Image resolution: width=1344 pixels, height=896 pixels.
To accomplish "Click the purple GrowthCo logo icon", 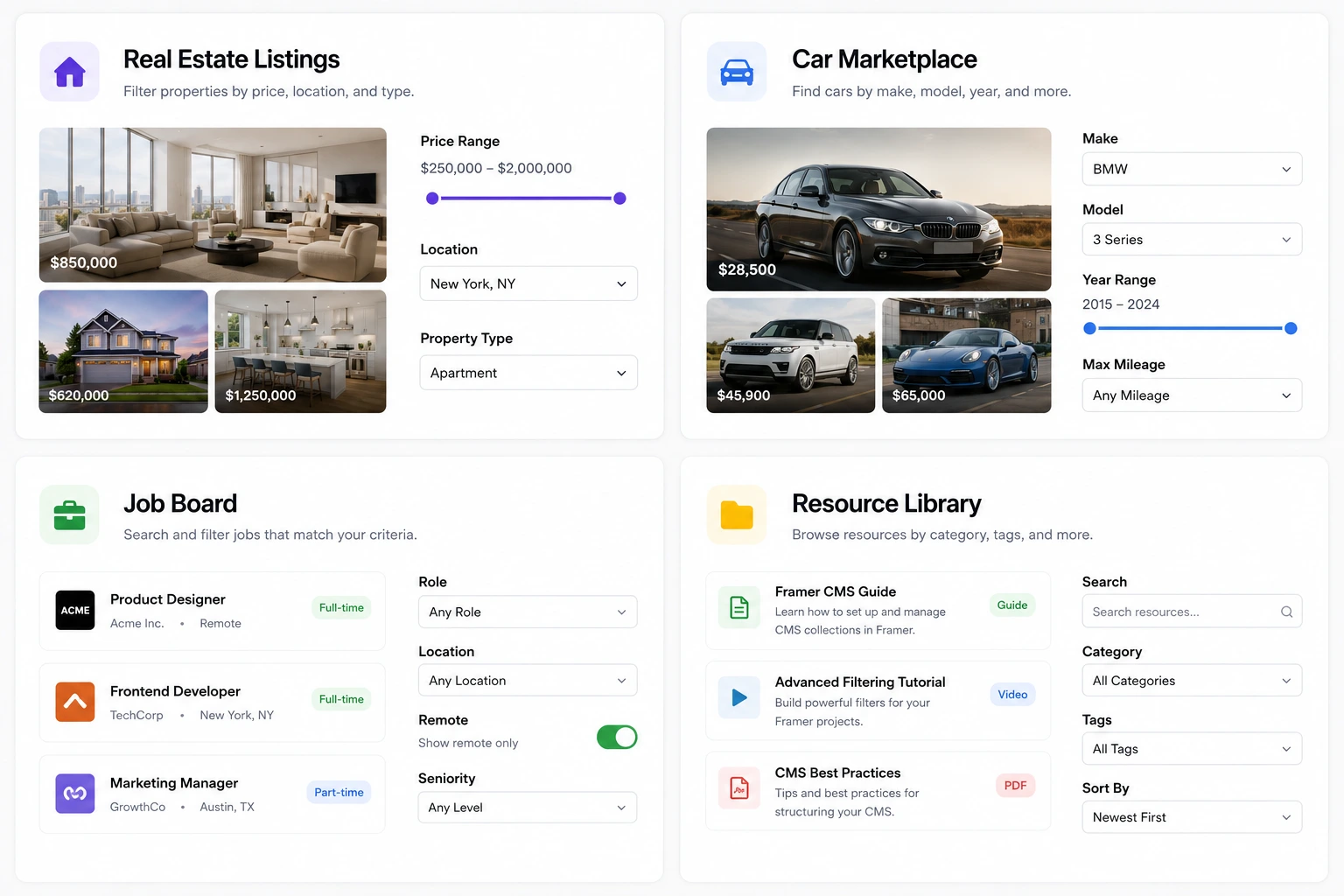I will click(75, 794).
